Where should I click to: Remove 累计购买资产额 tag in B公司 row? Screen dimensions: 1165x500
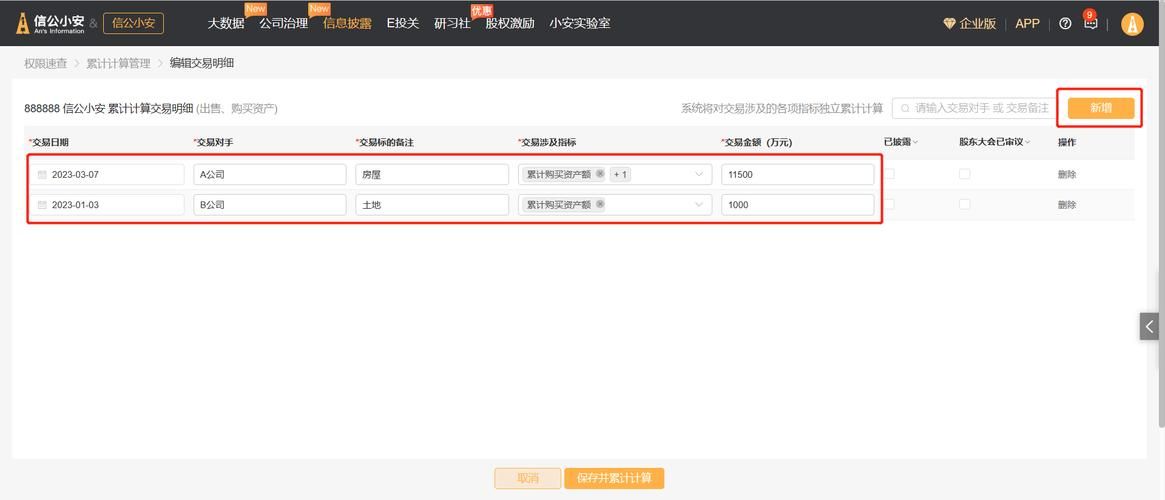click(600, 204)
